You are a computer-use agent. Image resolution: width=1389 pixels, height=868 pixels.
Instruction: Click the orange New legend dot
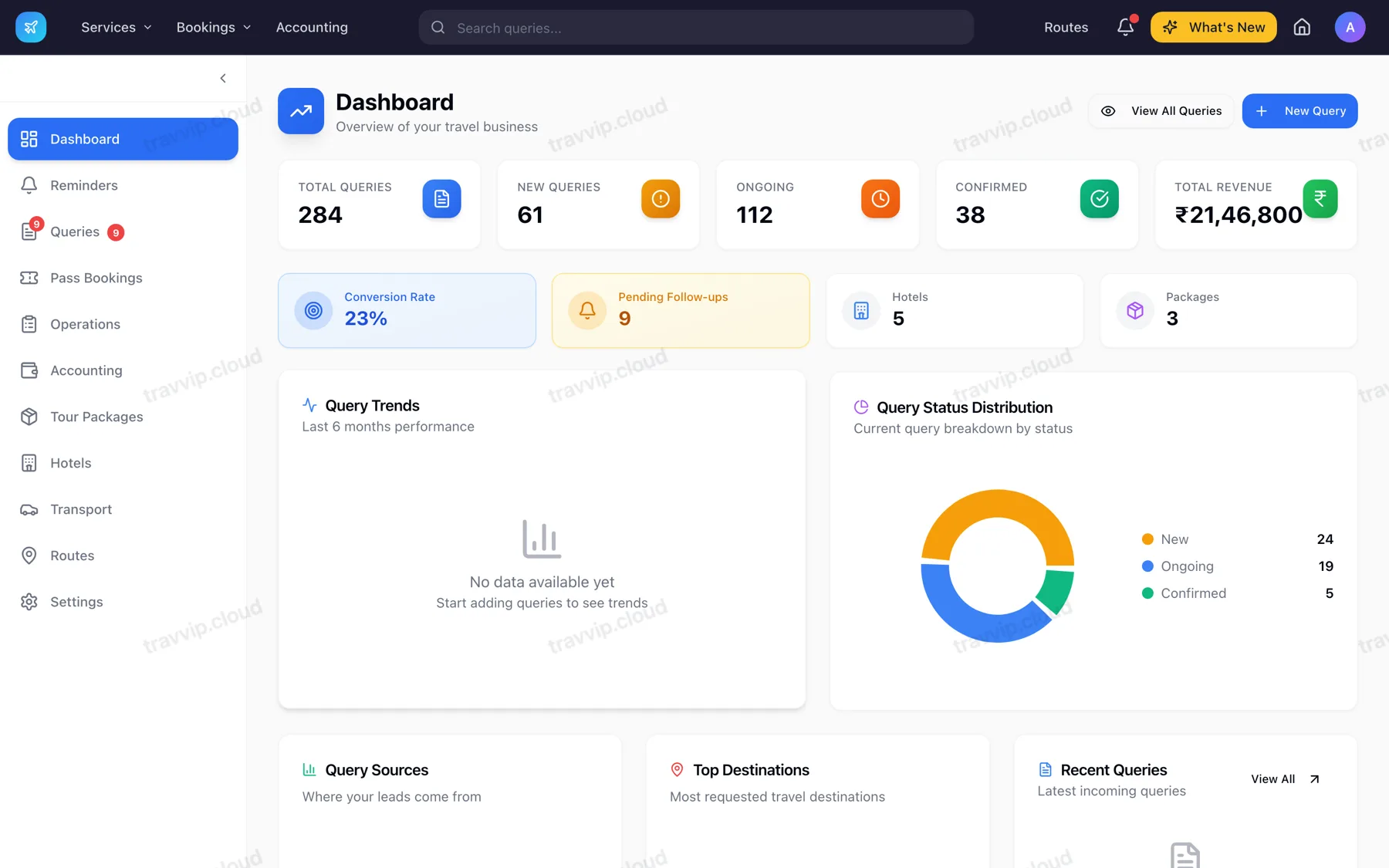click(1147, 539)
